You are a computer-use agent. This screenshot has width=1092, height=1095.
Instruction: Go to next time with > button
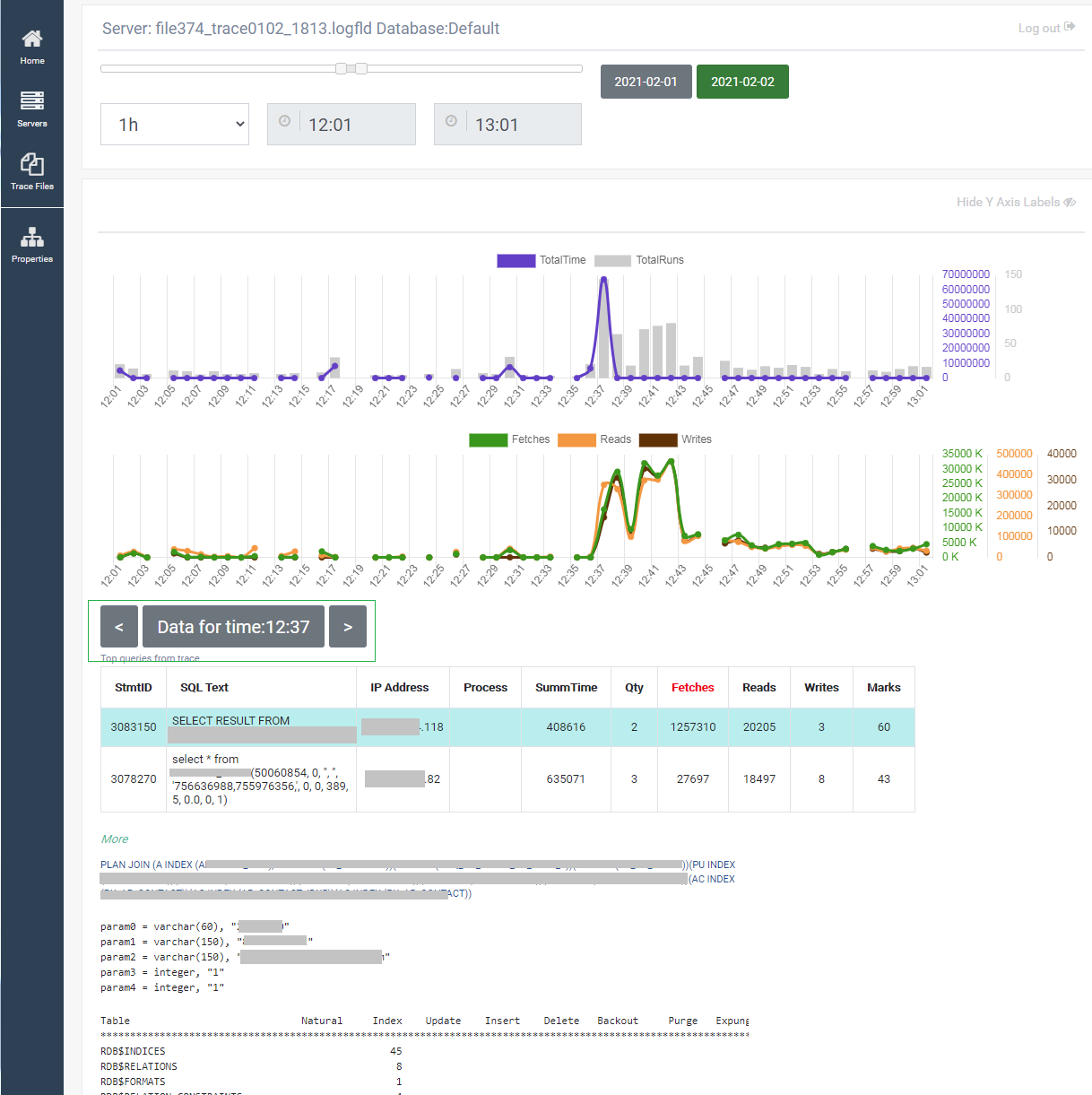(348, 627)
